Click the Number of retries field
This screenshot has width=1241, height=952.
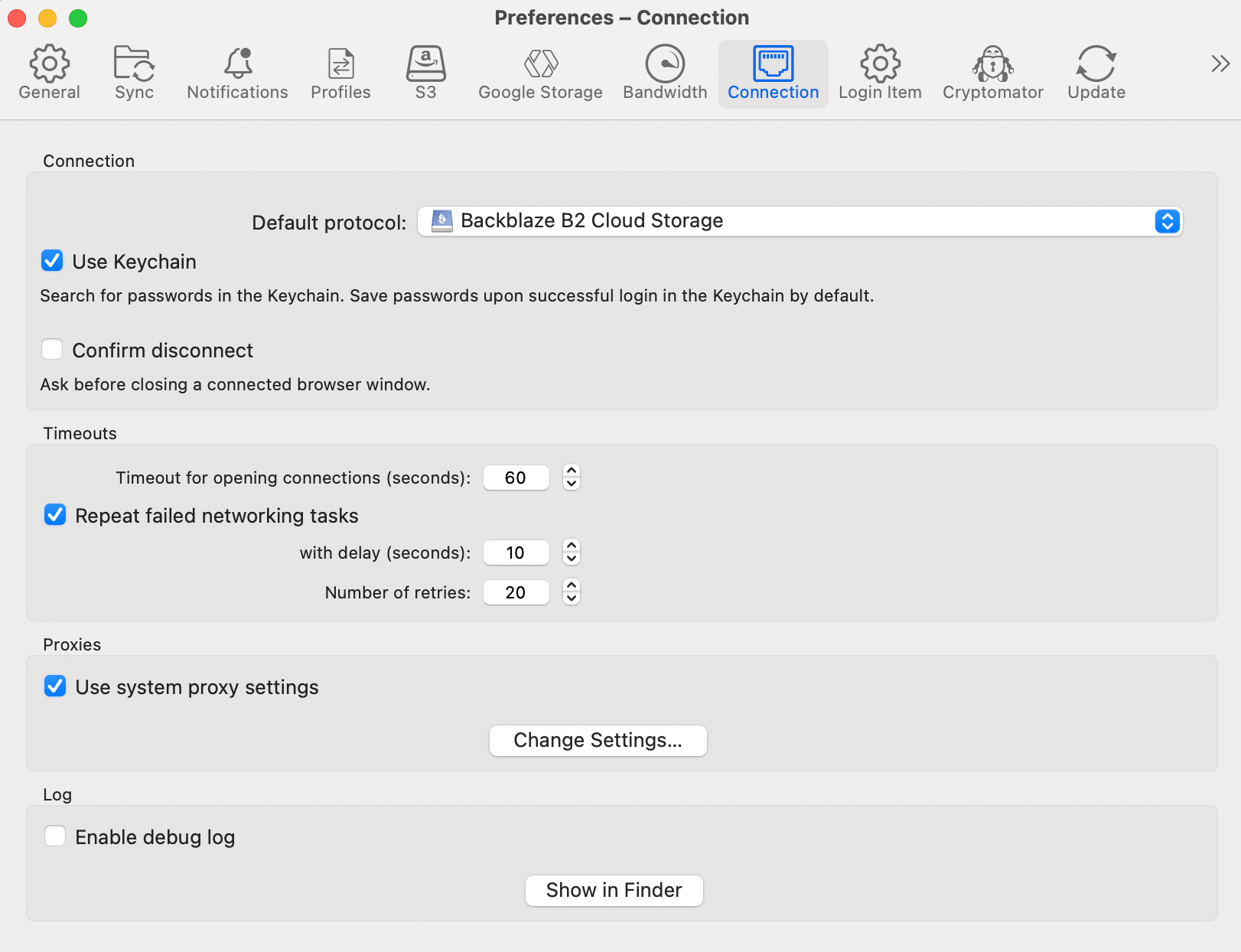(516, 592)
